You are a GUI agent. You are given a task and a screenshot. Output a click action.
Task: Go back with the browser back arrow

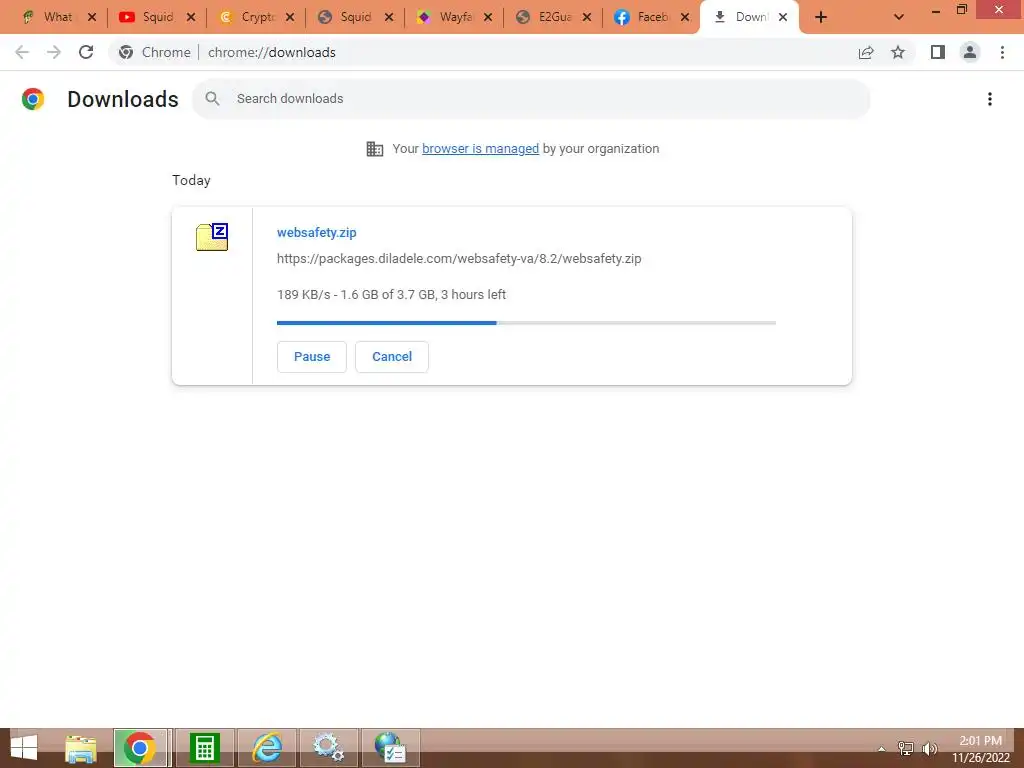pyautogui.click(x=22, y=52)
